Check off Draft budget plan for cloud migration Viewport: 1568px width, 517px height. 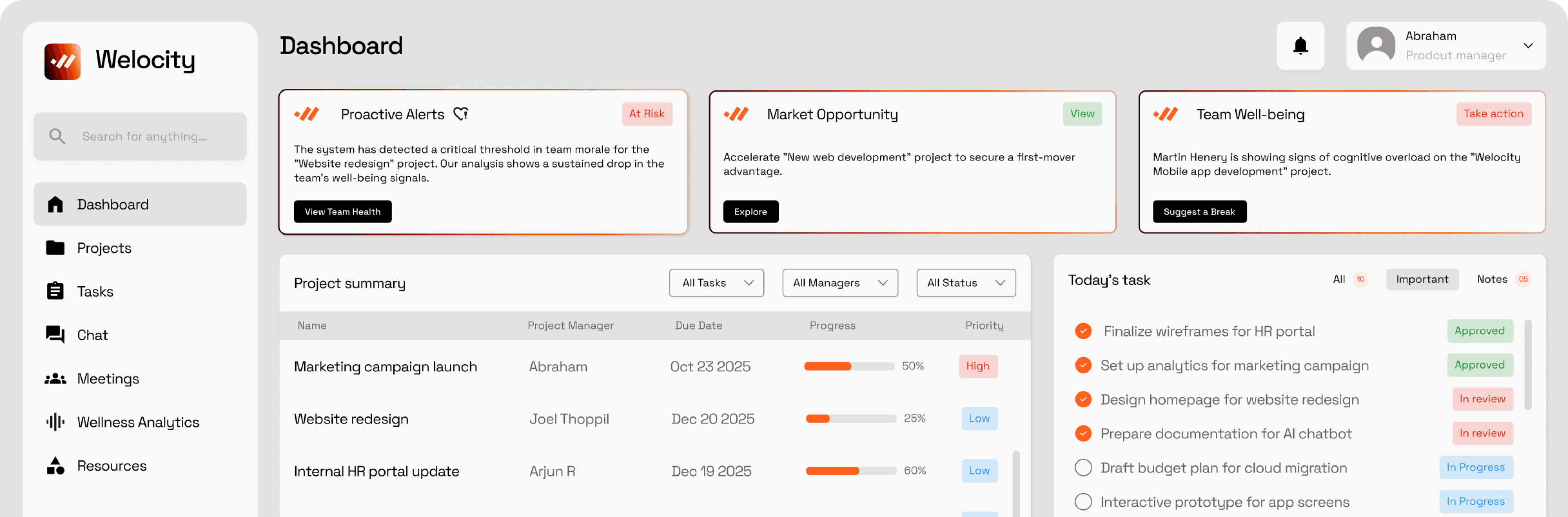tap(1083, 467)
